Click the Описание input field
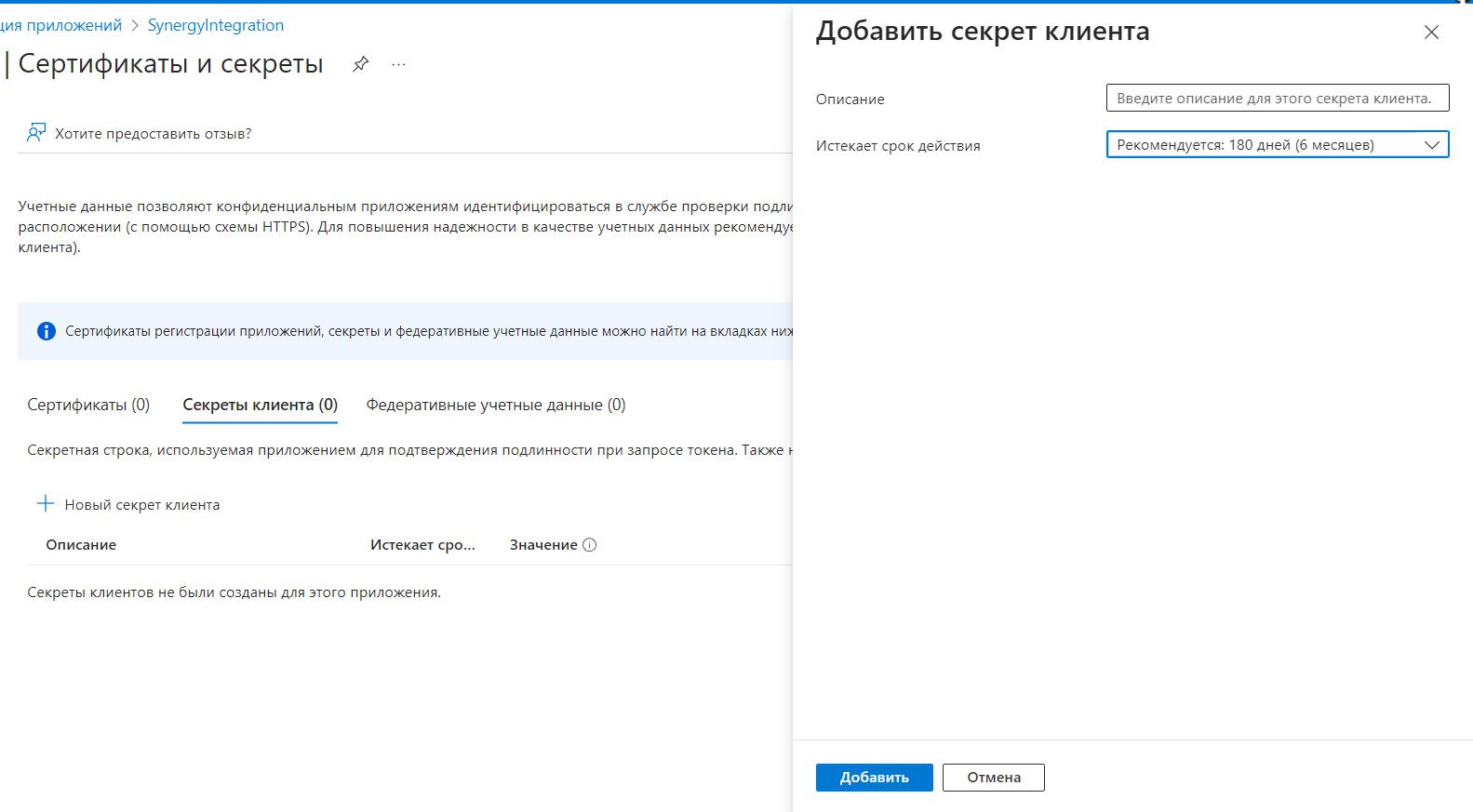This screenshot has height=812, width=1473. (x=1278, y=98)
